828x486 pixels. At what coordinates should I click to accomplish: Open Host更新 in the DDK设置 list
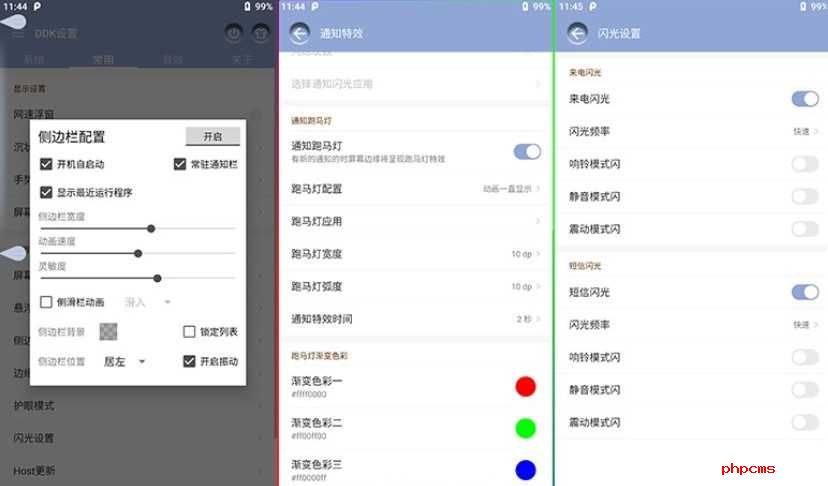[x=137, y=470]
